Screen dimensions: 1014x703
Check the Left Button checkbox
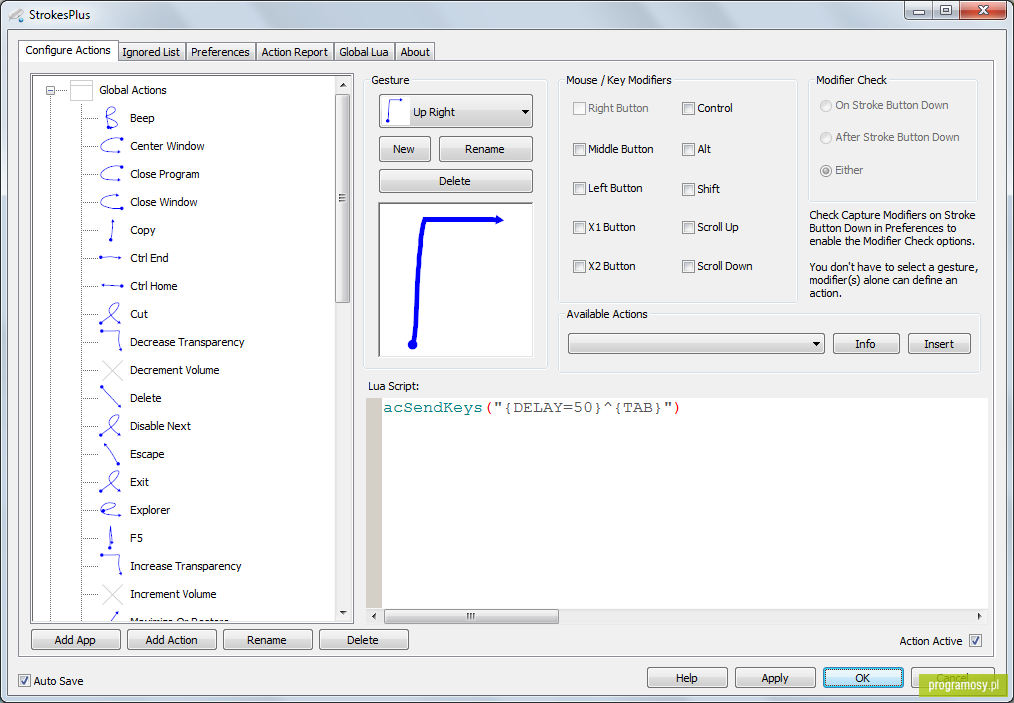(579, 188)
